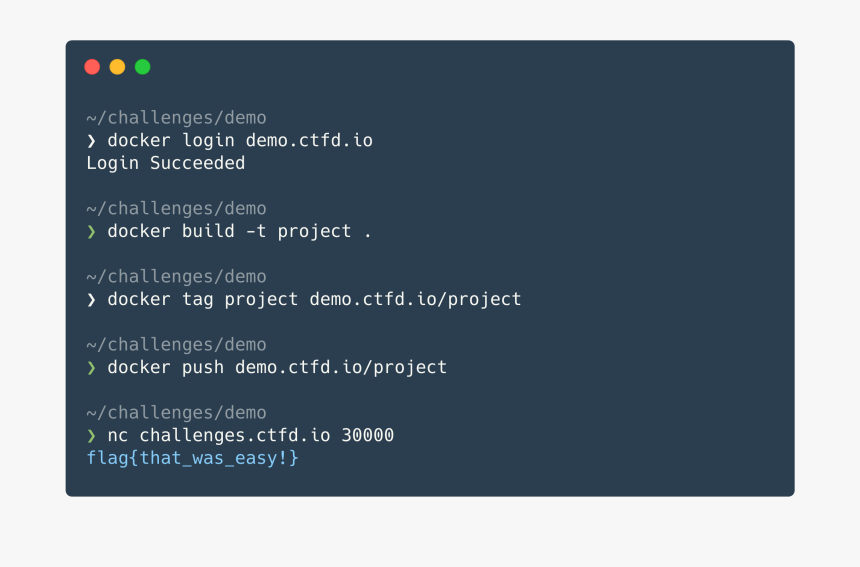Click challenges.ctfd.io in the nc command

point(235,435)
